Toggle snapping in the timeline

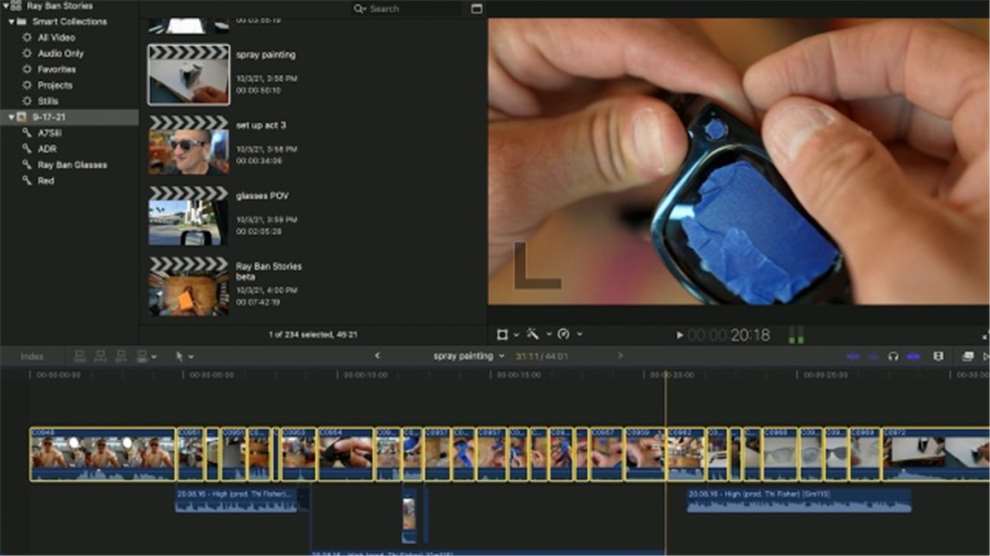click(x=913, y=357)
